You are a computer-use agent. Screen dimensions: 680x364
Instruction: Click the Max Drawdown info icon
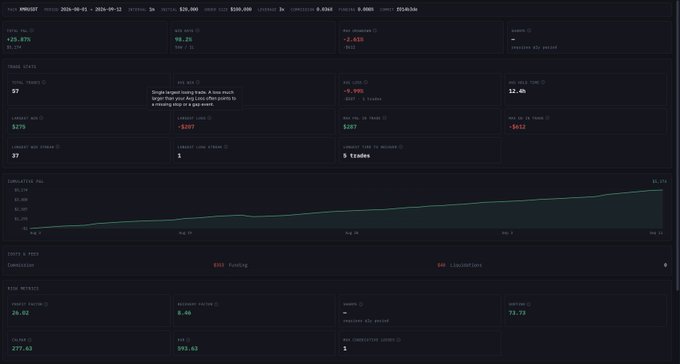(x=375, y=31)
